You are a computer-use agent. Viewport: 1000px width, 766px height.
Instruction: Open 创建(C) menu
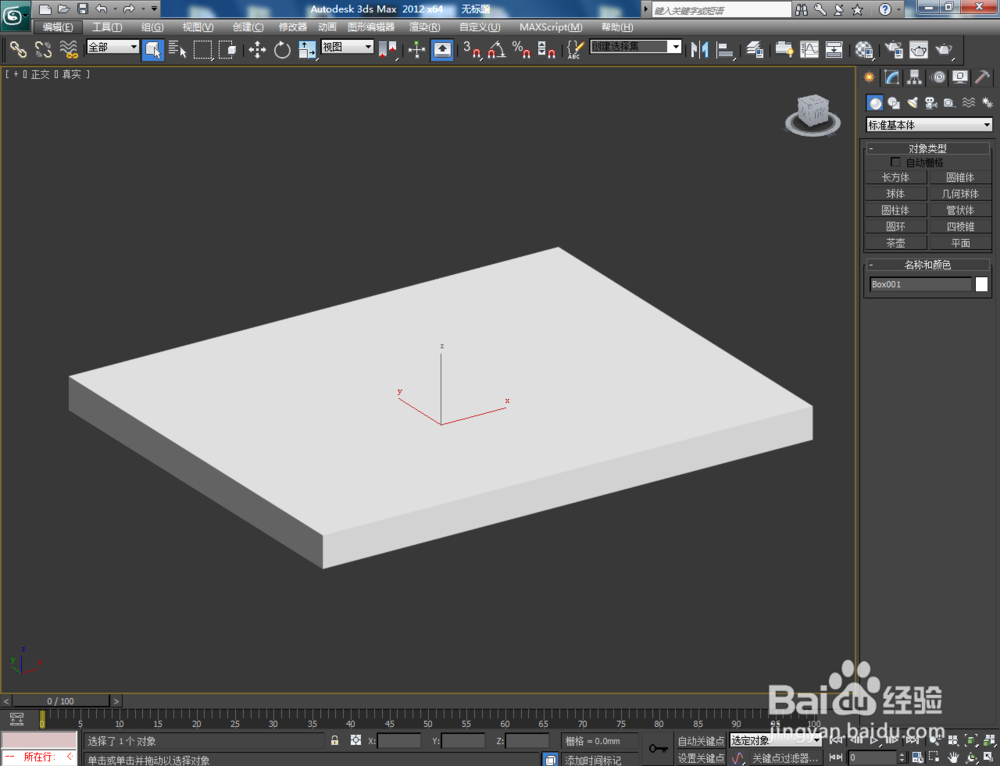248,27
